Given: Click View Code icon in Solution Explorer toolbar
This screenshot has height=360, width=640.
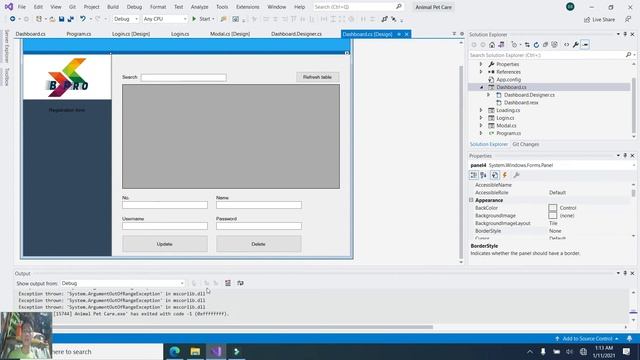Looking at the screenshot, I should point(567,45).
